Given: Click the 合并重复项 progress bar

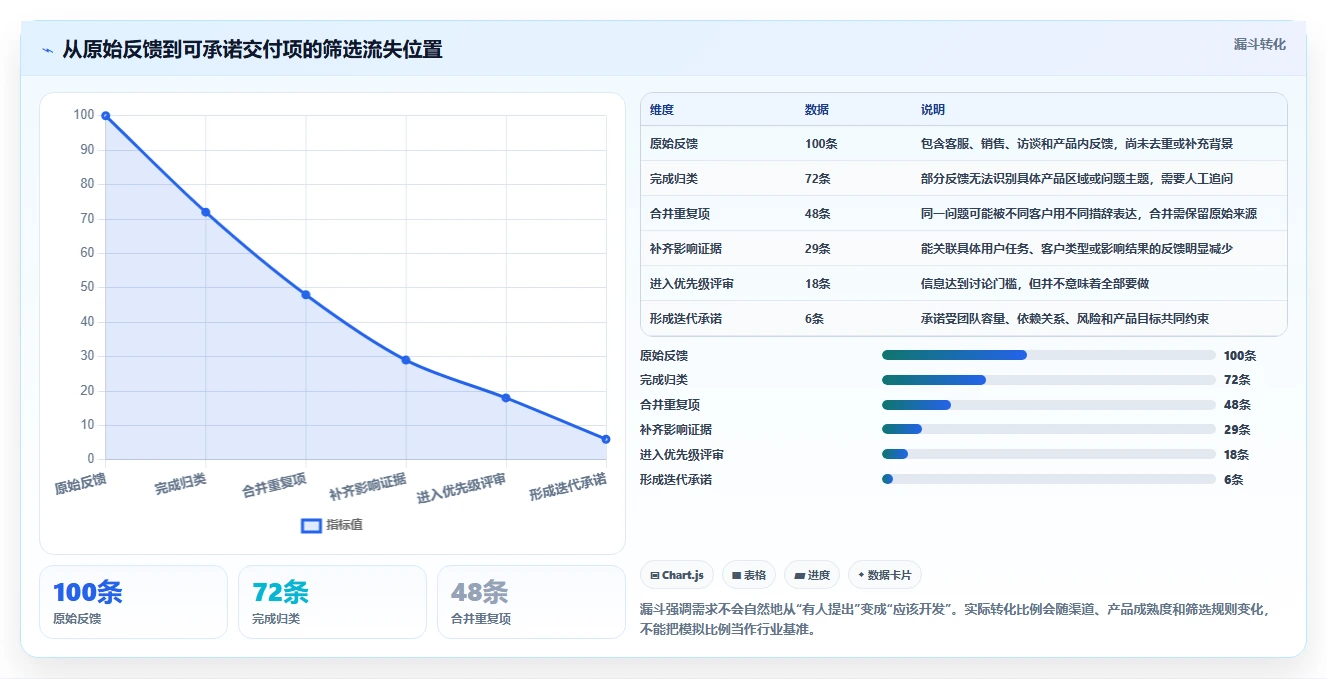Looking at the screenshot, I should point(1048,405).
